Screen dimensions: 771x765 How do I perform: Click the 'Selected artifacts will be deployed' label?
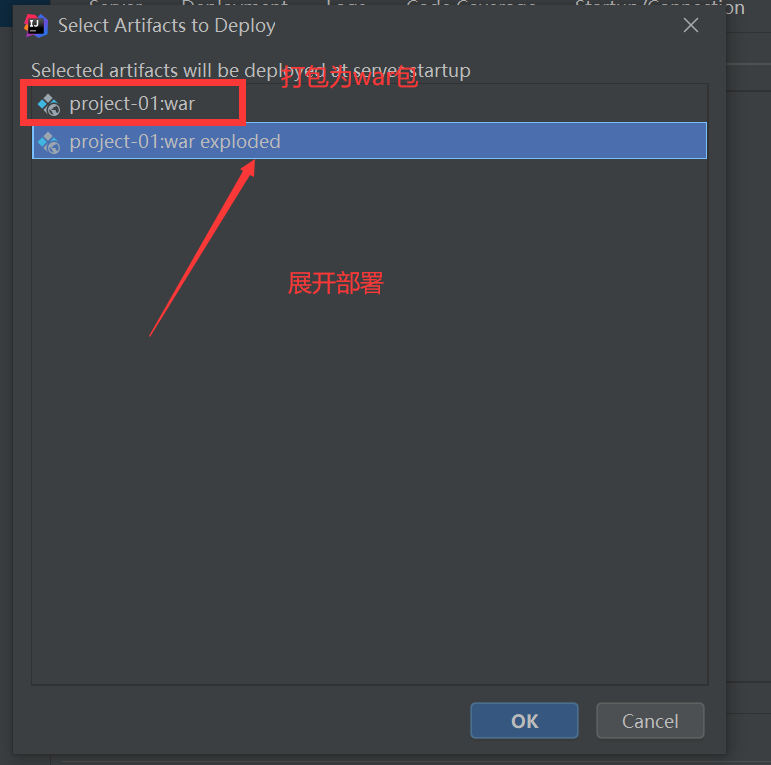251,71
